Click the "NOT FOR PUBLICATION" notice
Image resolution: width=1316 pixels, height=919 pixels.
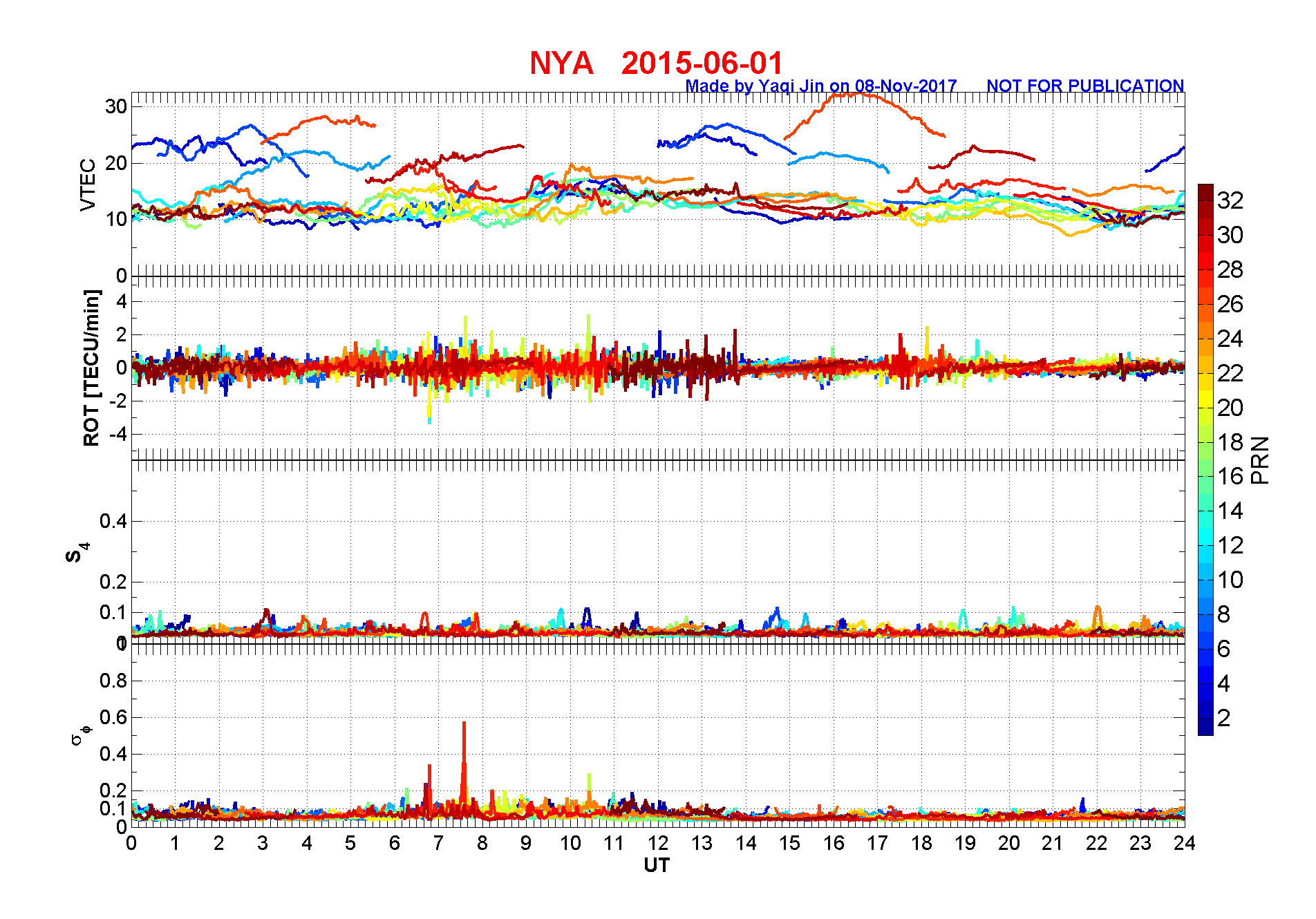point(1085,86)
